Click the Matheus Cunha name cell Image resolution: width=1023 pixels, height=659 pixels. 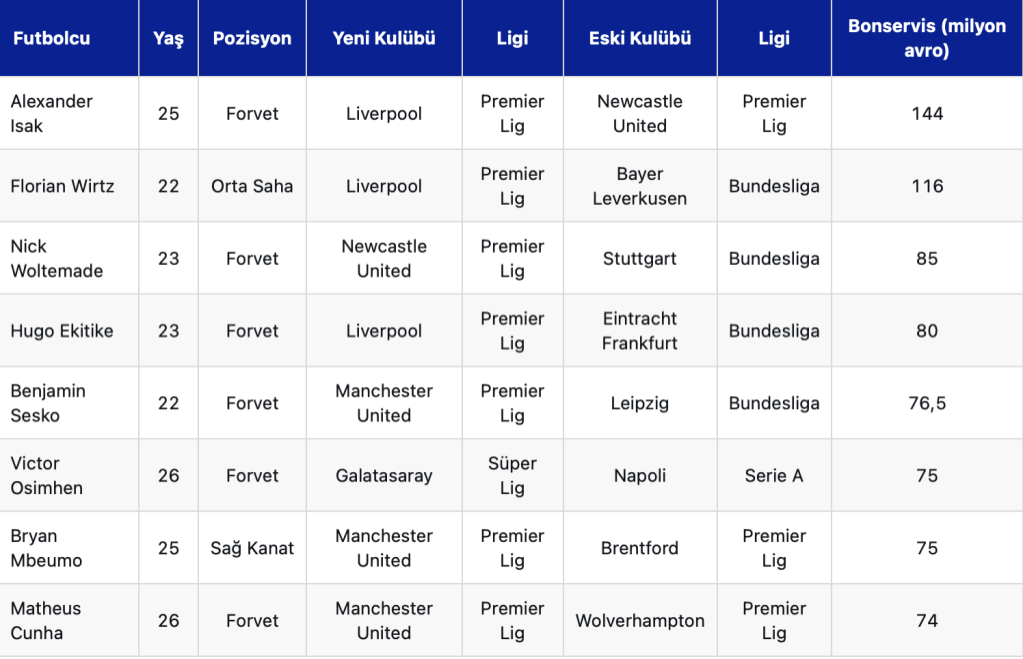click(46, 621)
